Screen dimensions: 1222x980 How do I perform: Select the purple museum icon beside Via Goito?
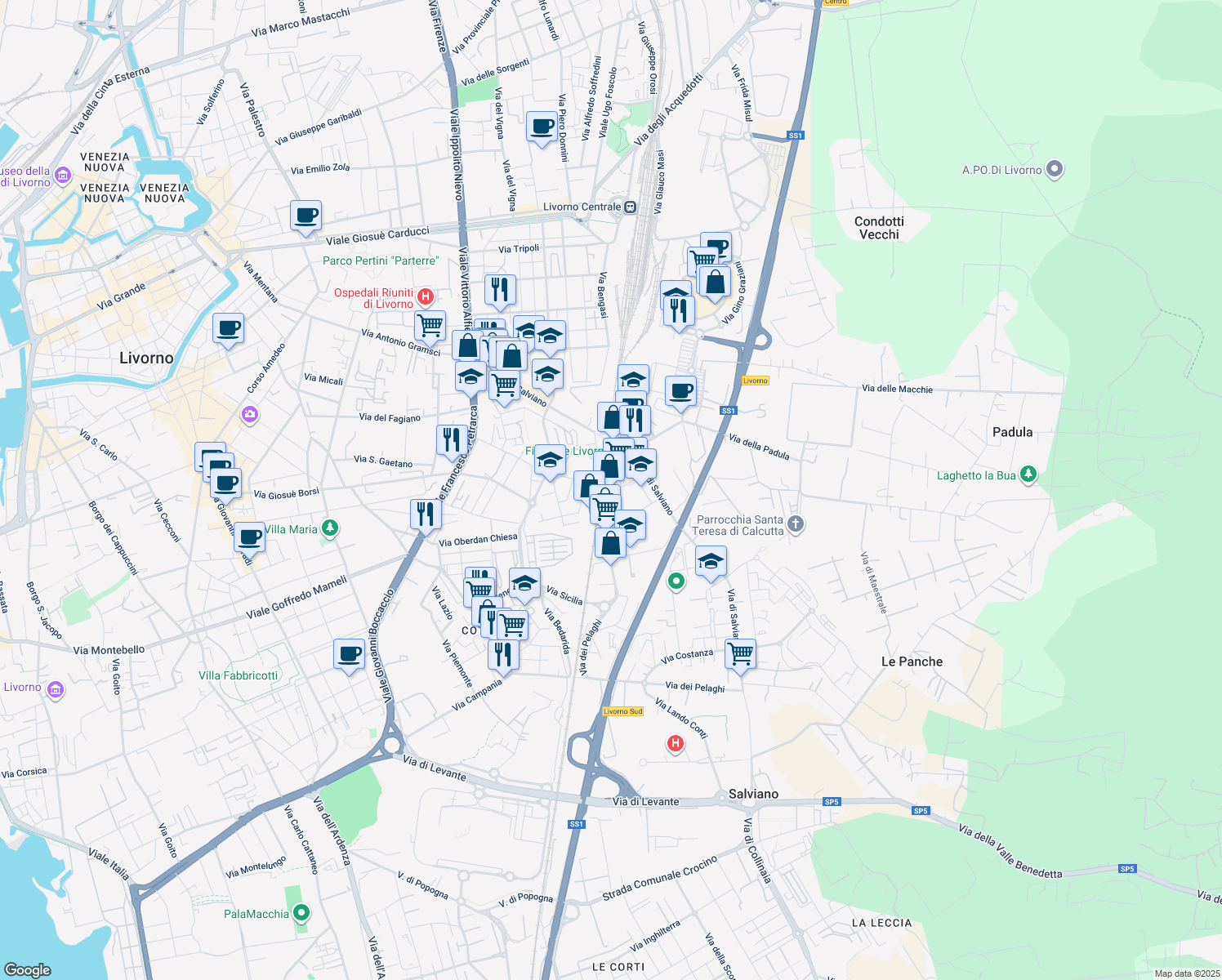(55, 689)
